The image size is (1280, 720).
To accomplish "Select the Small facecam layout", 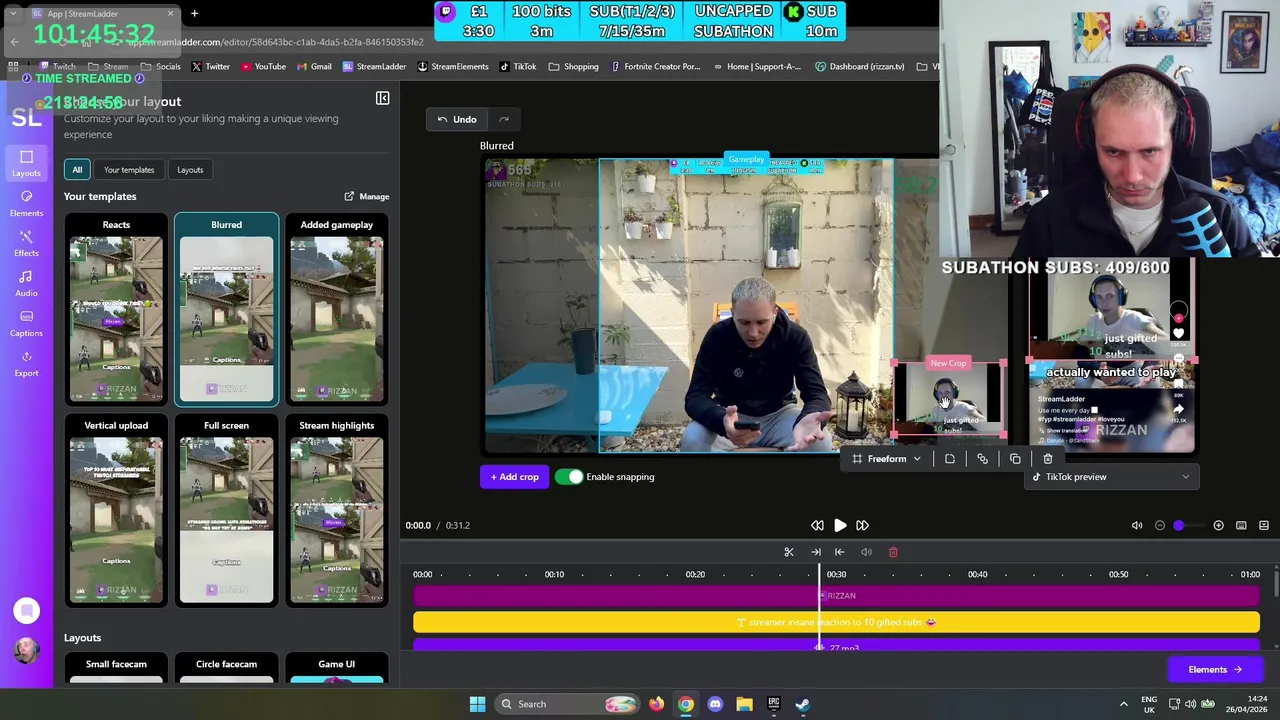I will [116, 670].
